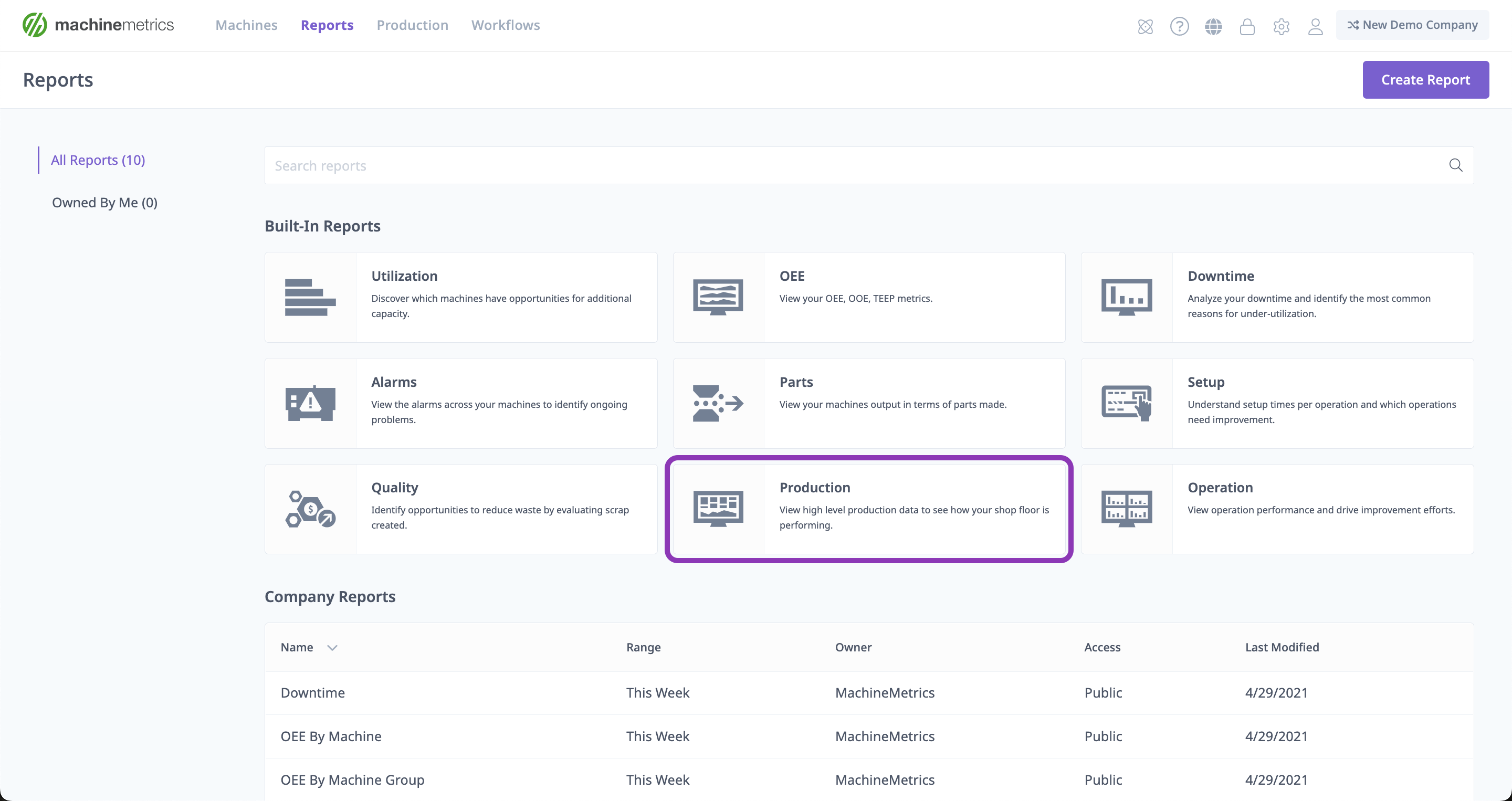This screenshot has width=1512, height=801.
Task: Click 4/29/2021 date in OEE By Machine row
Action: pyautogui.click(x=1277, y=736)
